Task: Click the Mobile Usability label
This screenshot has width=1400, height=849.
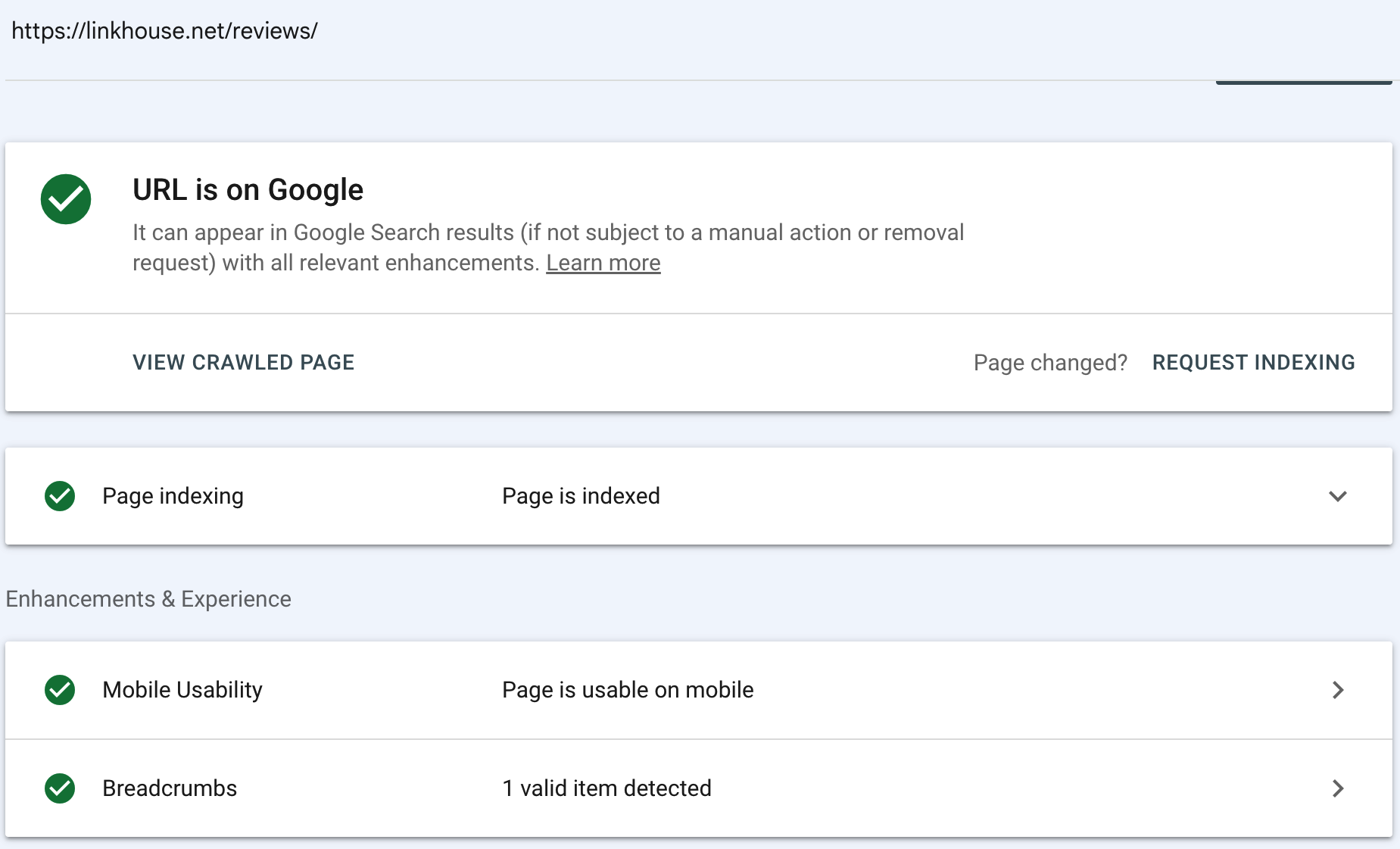Action: tap(182, 690)
